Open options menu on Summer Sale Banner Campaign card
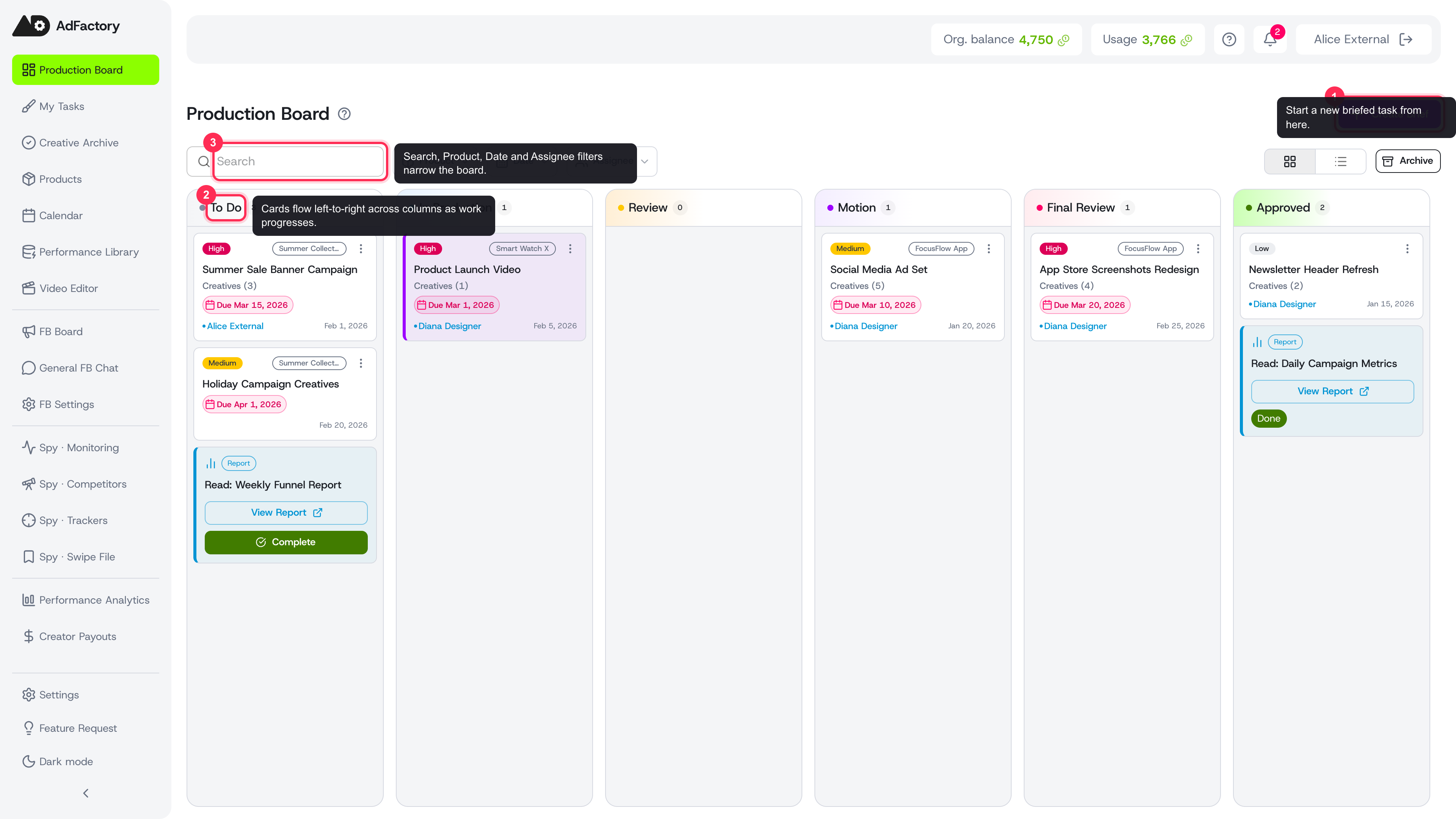Screen dimensions: 1456x819 coord(361,249)
